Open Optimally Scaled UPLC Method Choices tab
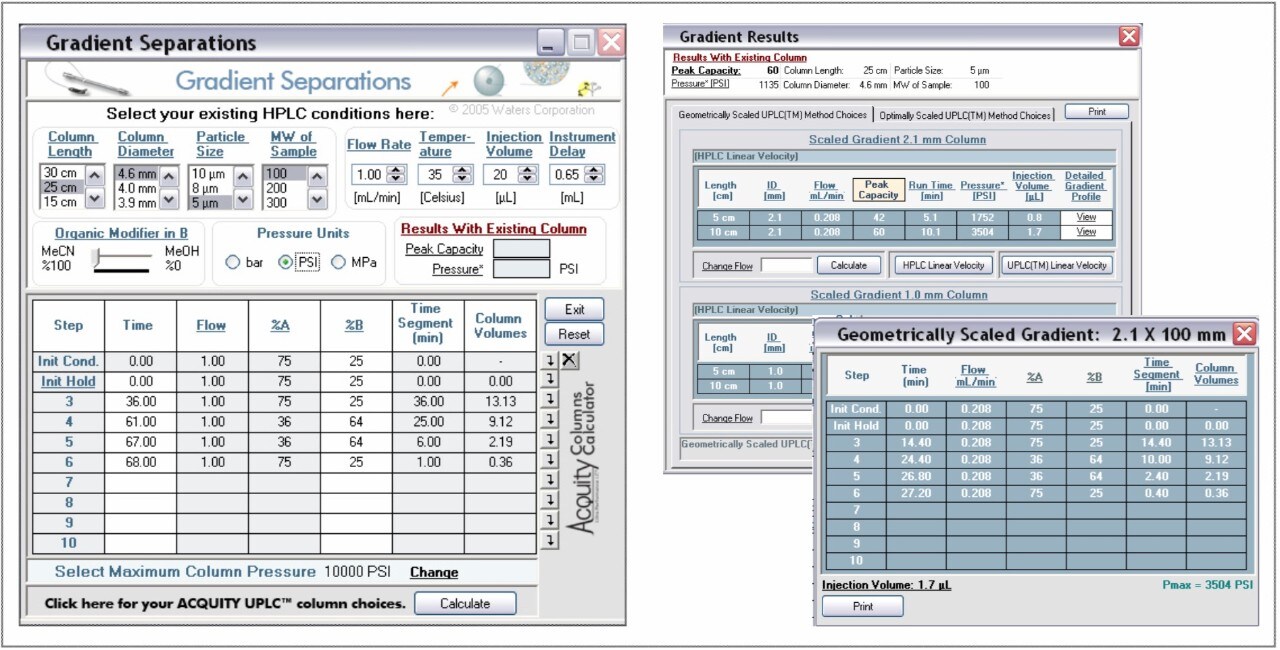The image size is (1280, 650). point(965,115)
